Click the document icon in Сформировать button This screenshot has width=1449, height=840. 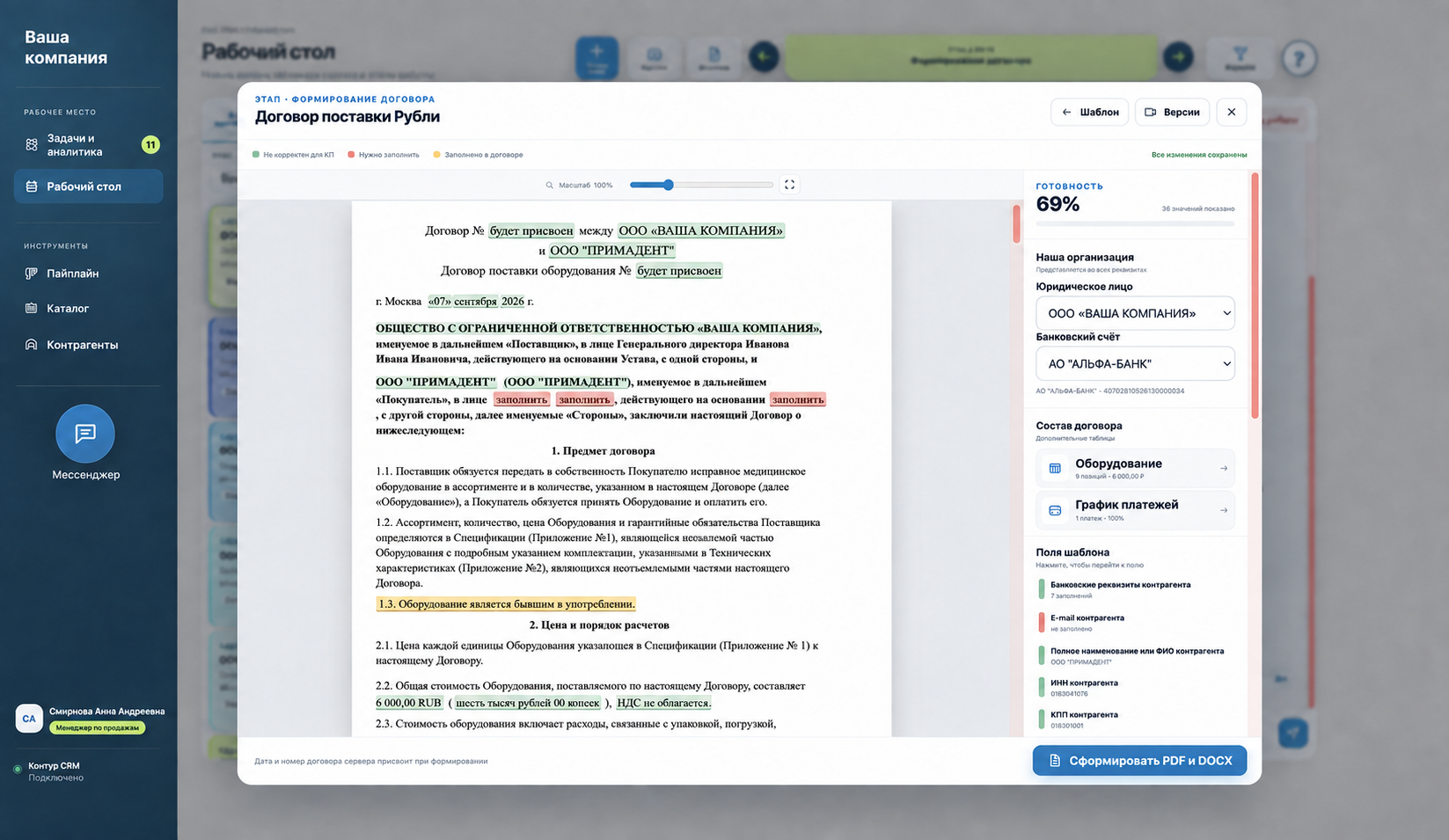coord(1055,761)
